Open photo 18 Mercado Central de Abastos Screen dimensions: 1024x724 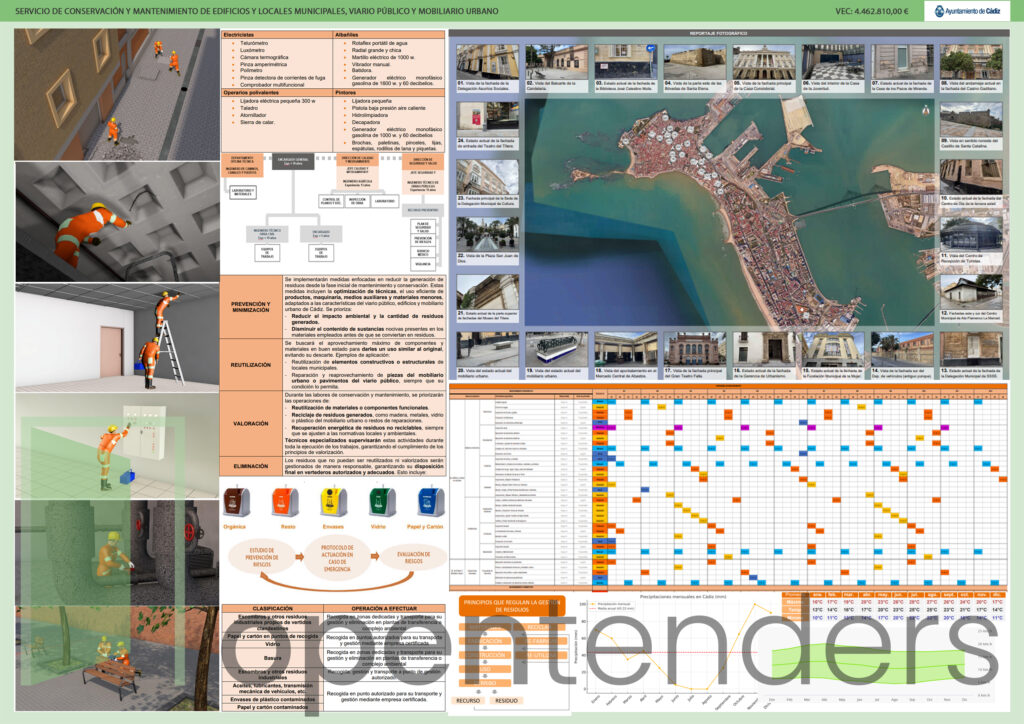(x=626, y=349)
